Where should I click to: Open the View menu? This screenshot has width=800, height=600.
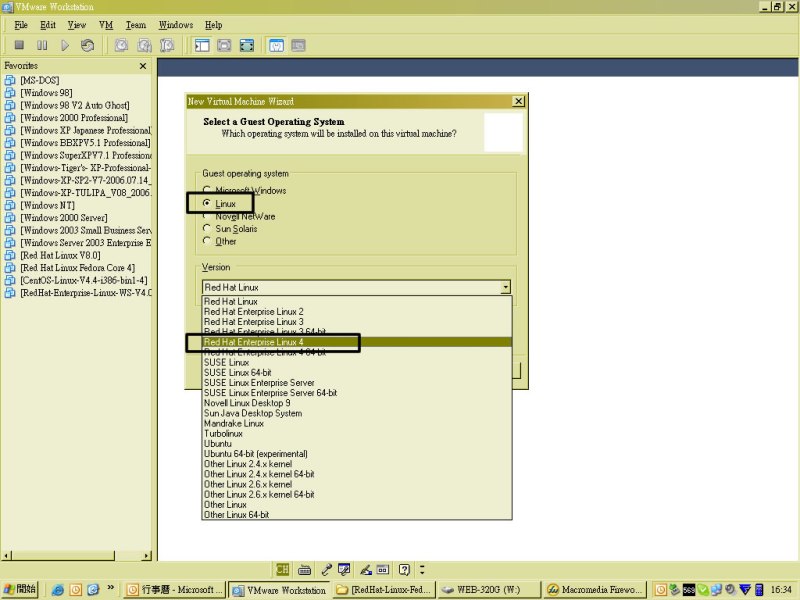tap(77, 25)
